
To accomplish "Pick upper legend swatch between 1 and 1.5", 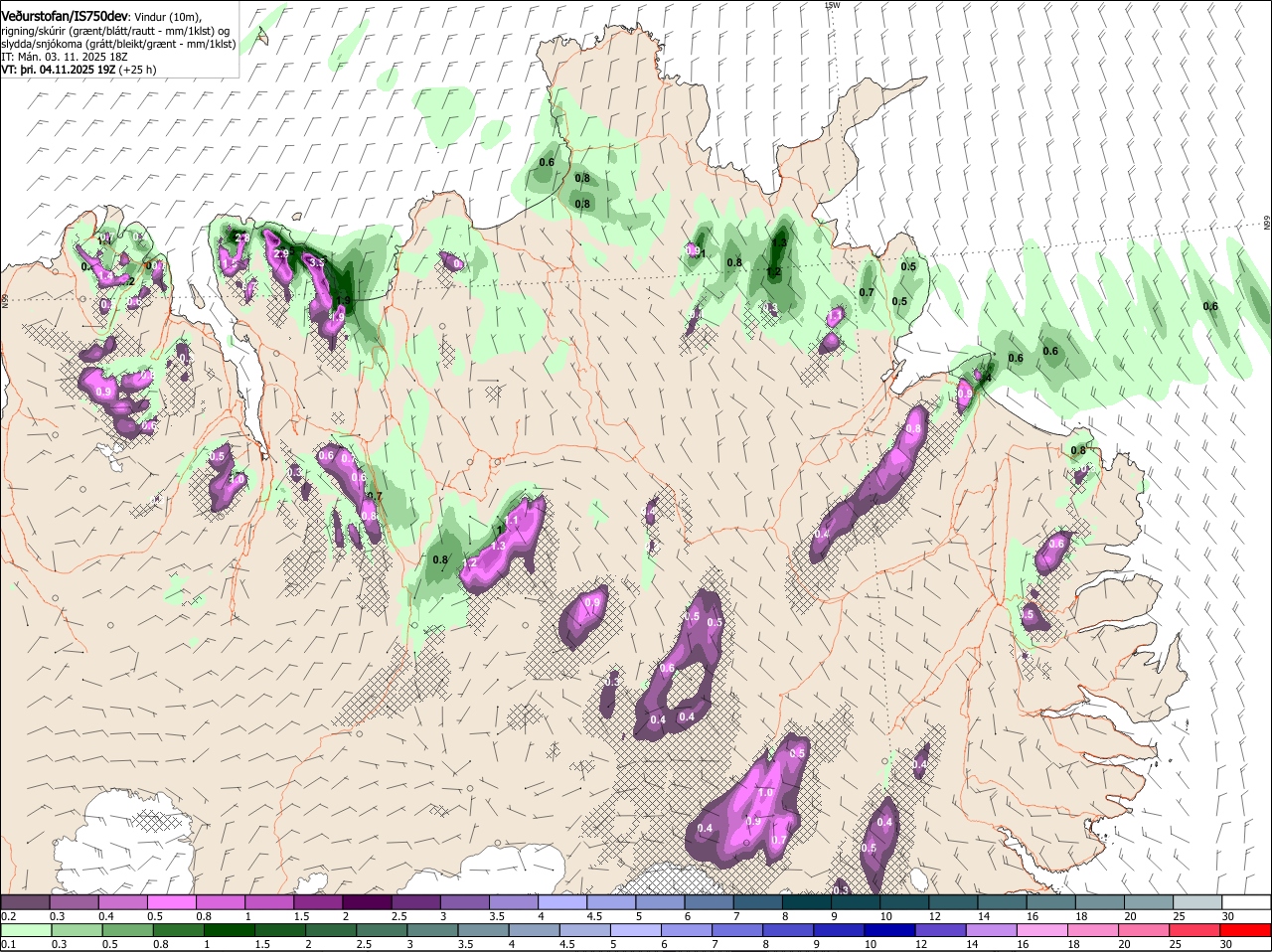I will (x=269, y=901).
